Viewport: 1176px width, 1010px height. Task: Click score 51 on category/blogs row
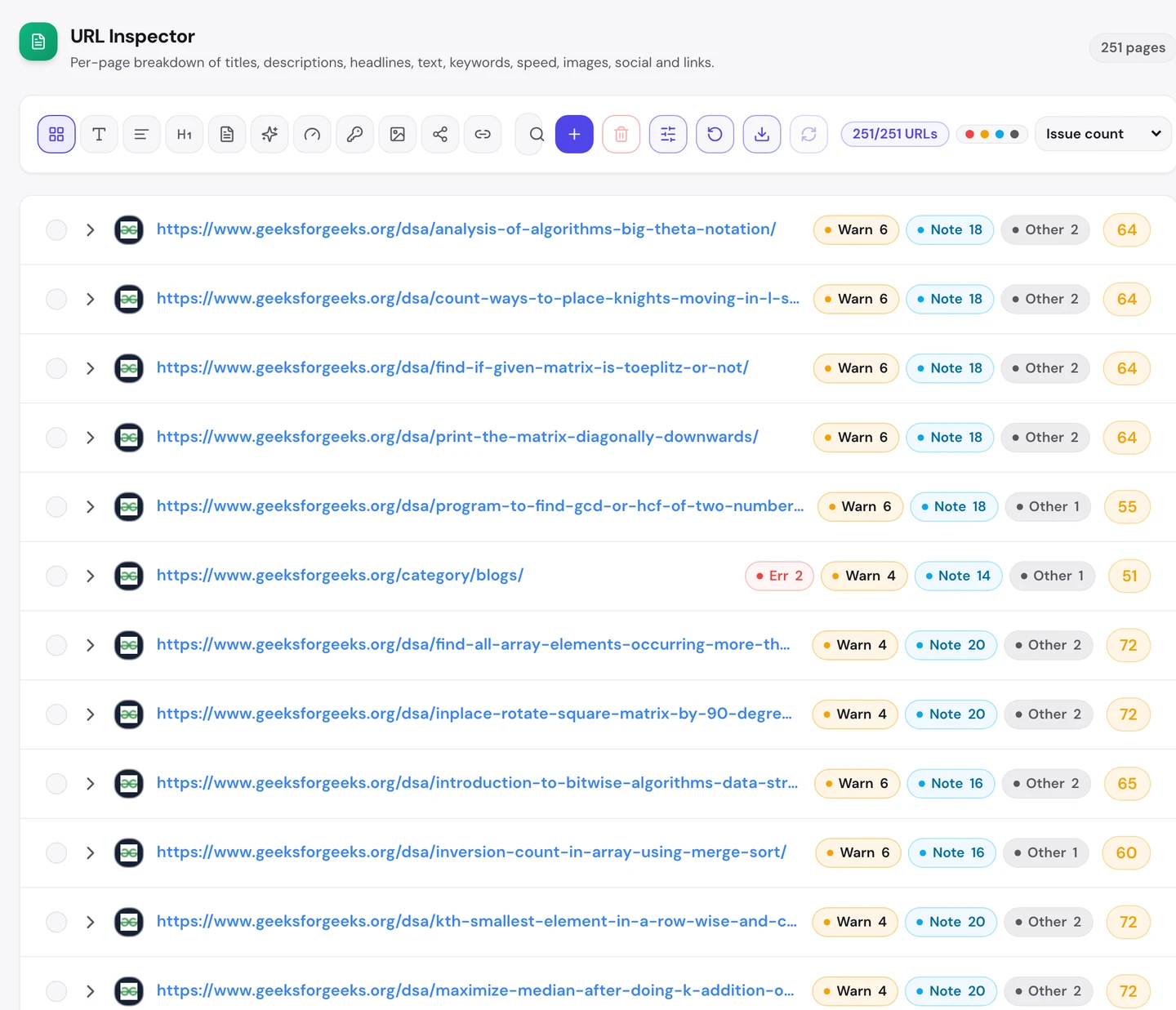coord(1129,576)
